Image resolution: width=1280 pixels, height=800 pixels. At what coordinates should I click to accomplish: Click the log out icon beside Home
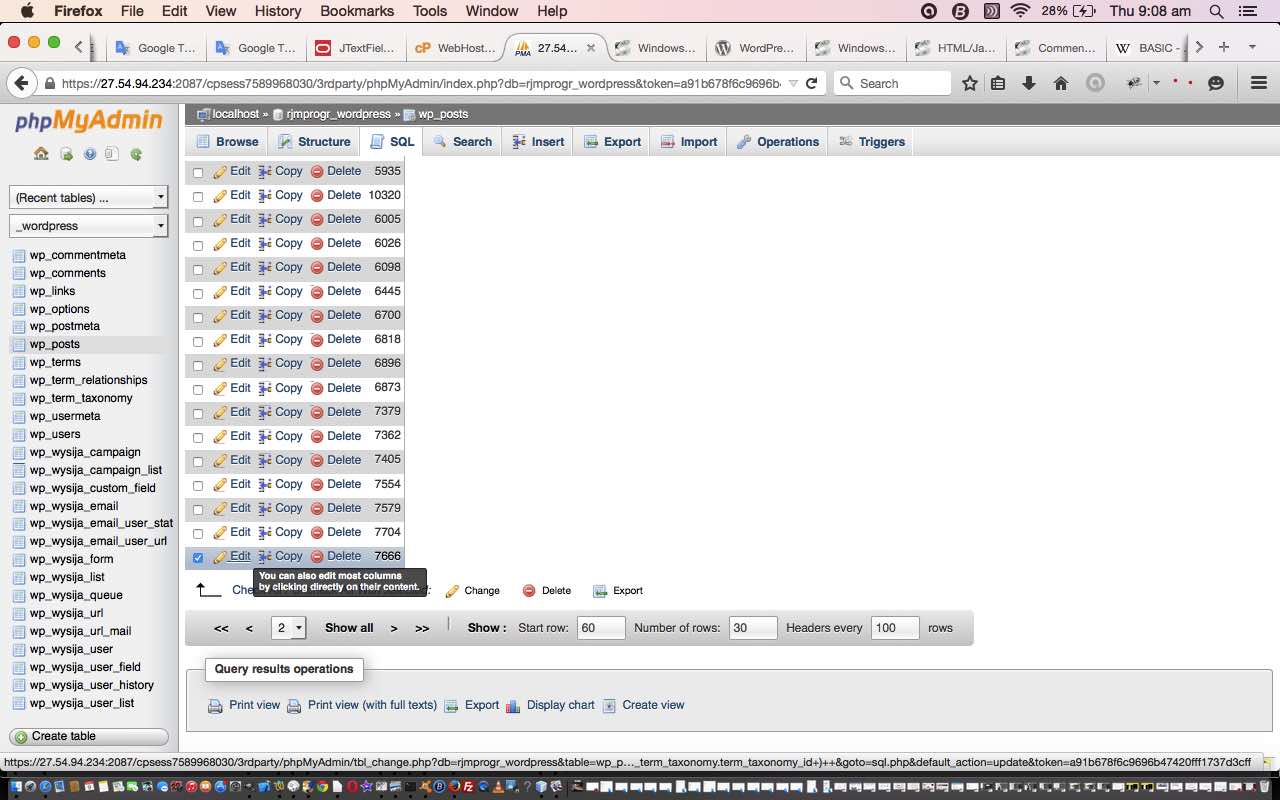pyautogui.click(x=66, y=154)
